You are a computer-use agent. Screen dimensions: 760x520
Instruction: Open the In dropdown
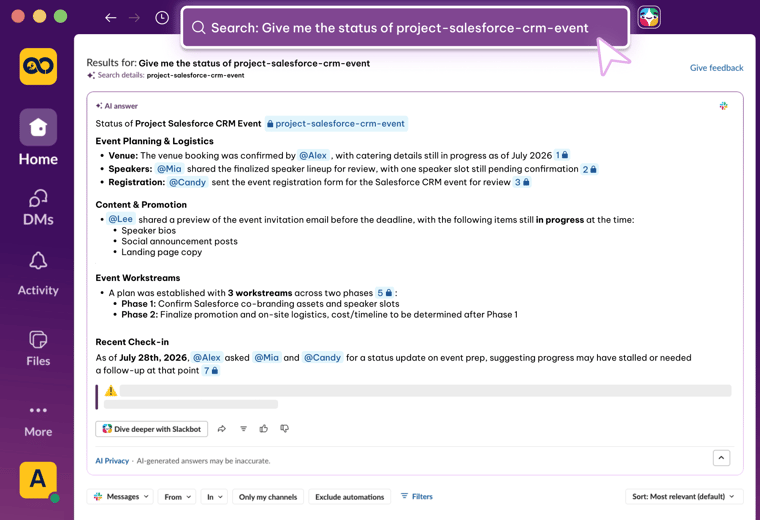pos(214,497)
